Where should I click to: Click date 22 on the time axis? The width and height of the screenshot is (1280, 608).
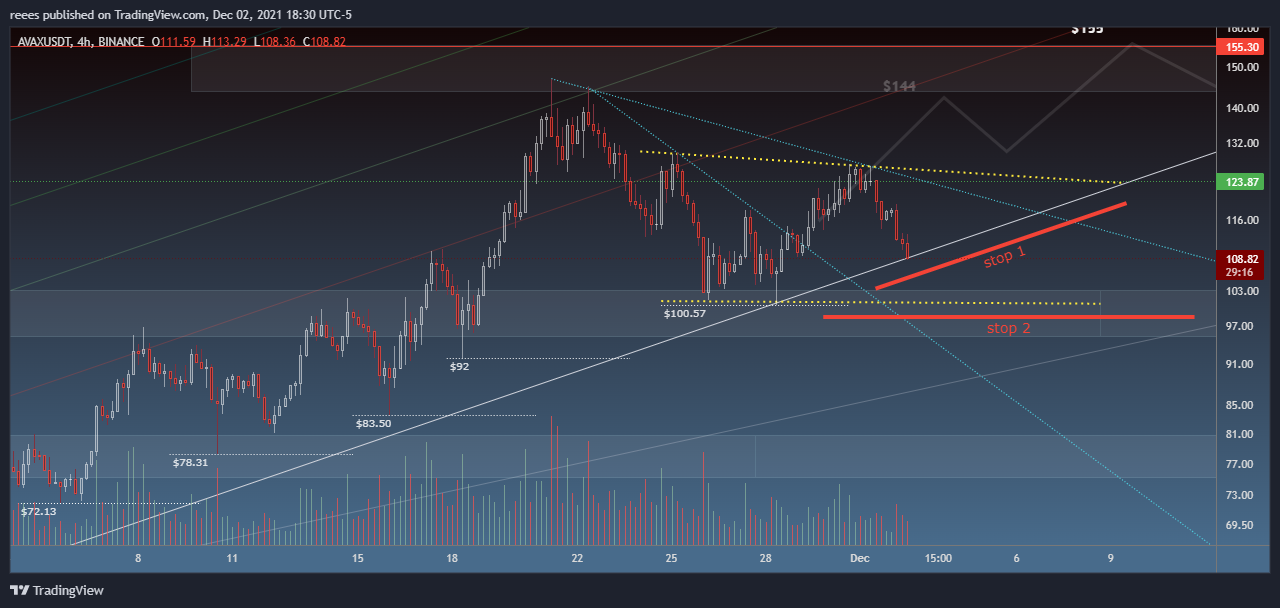[577, 558]
